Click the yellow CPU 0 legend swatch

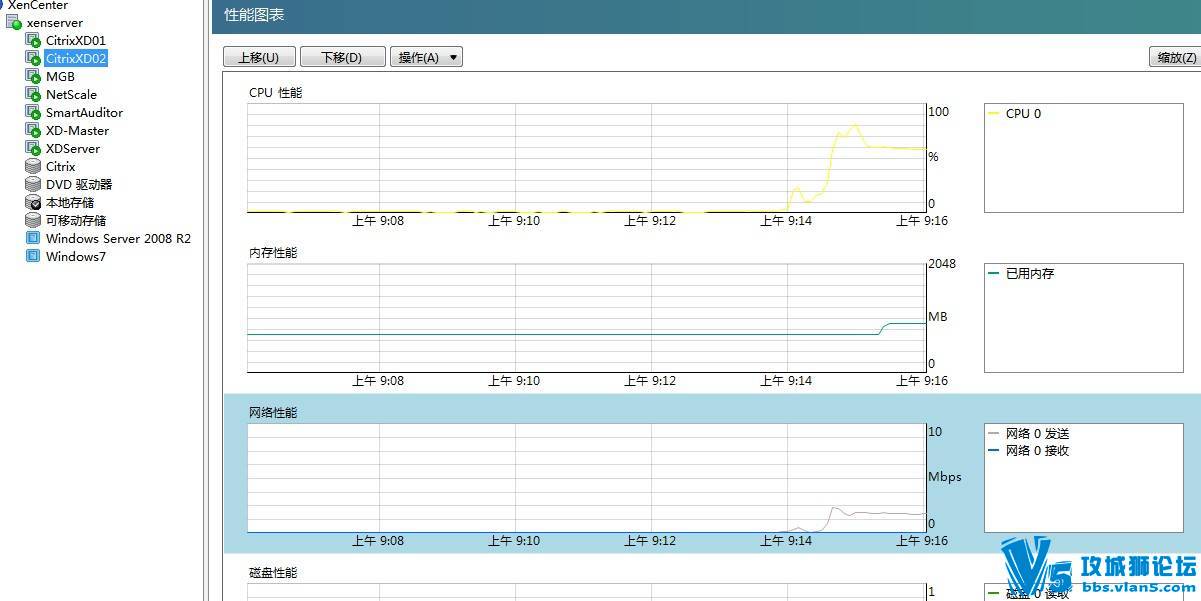pos(994,114)
